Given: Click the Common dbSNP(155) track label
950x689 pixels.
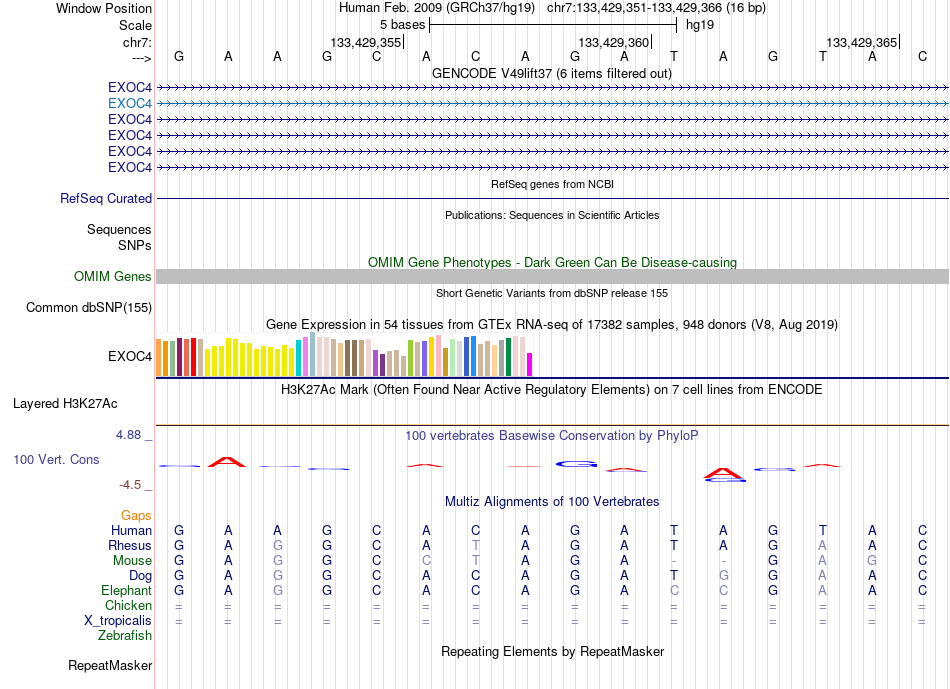Looking at the screenshot, I should [x=89, y=307].
